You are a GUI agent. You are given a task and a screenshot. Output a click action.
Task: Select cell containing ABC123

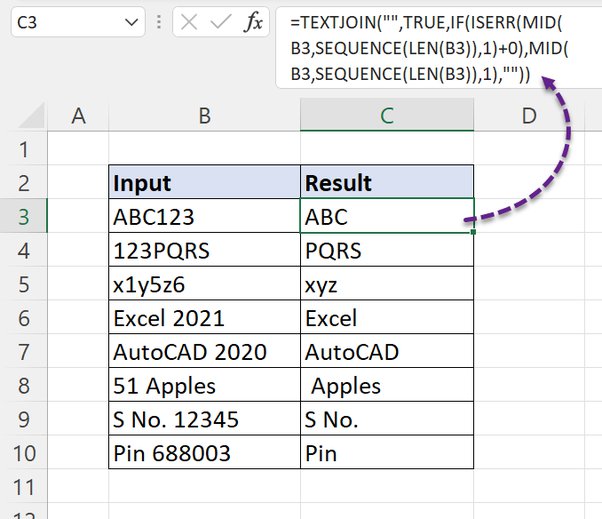[x=205, y=216]
